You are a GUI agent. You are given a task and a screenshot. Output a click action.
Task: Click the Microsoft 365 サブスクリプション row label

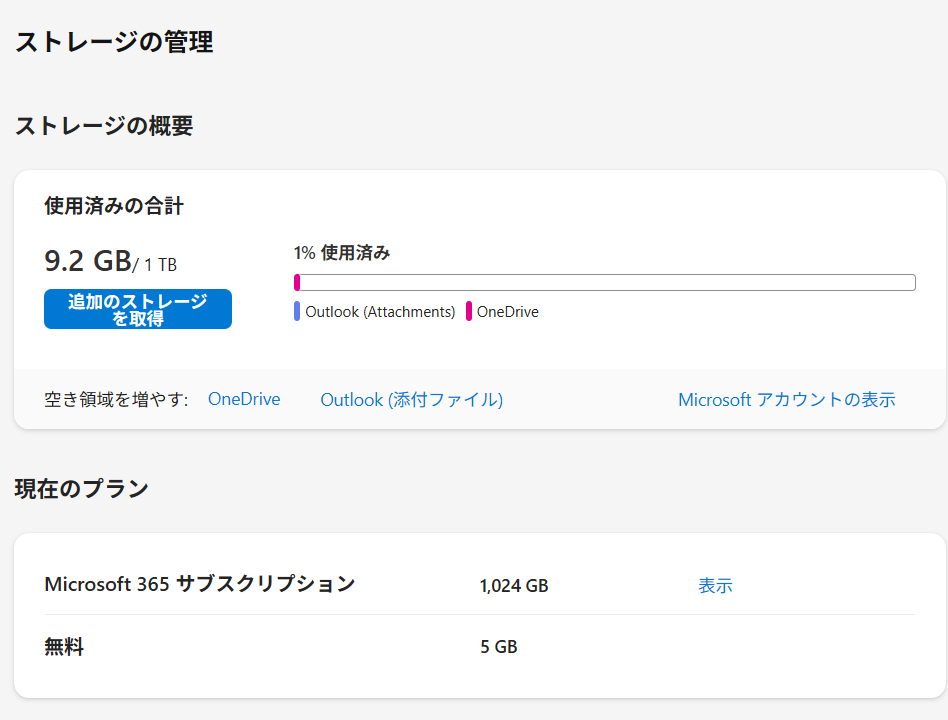point(200,584)
